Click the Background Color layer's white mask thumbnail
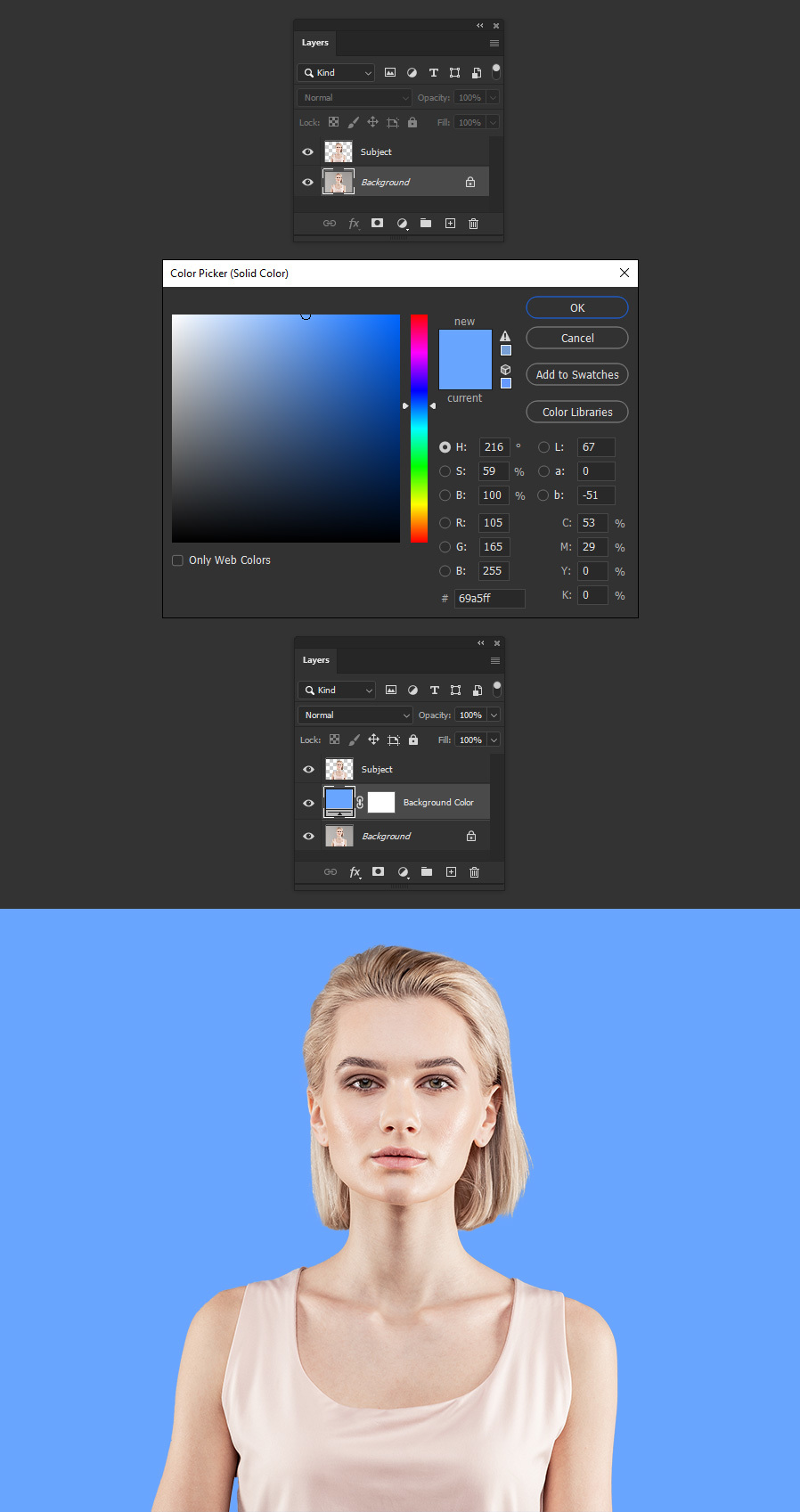800x1512 pixels. [381, 802]
